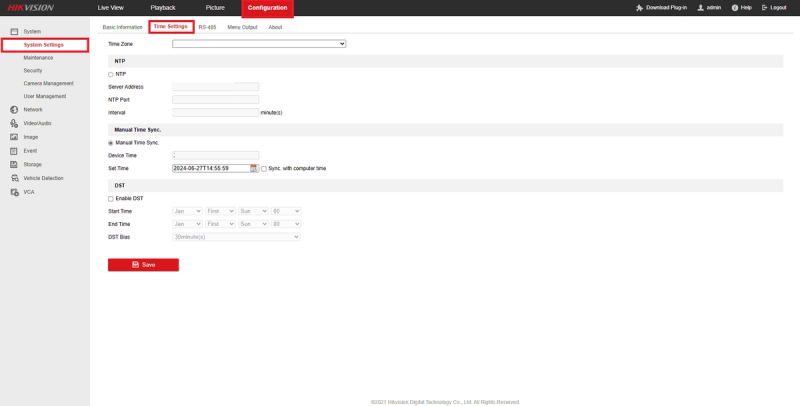Go to the Picture tab
The image size is (800, 406).
click(215, 8)
